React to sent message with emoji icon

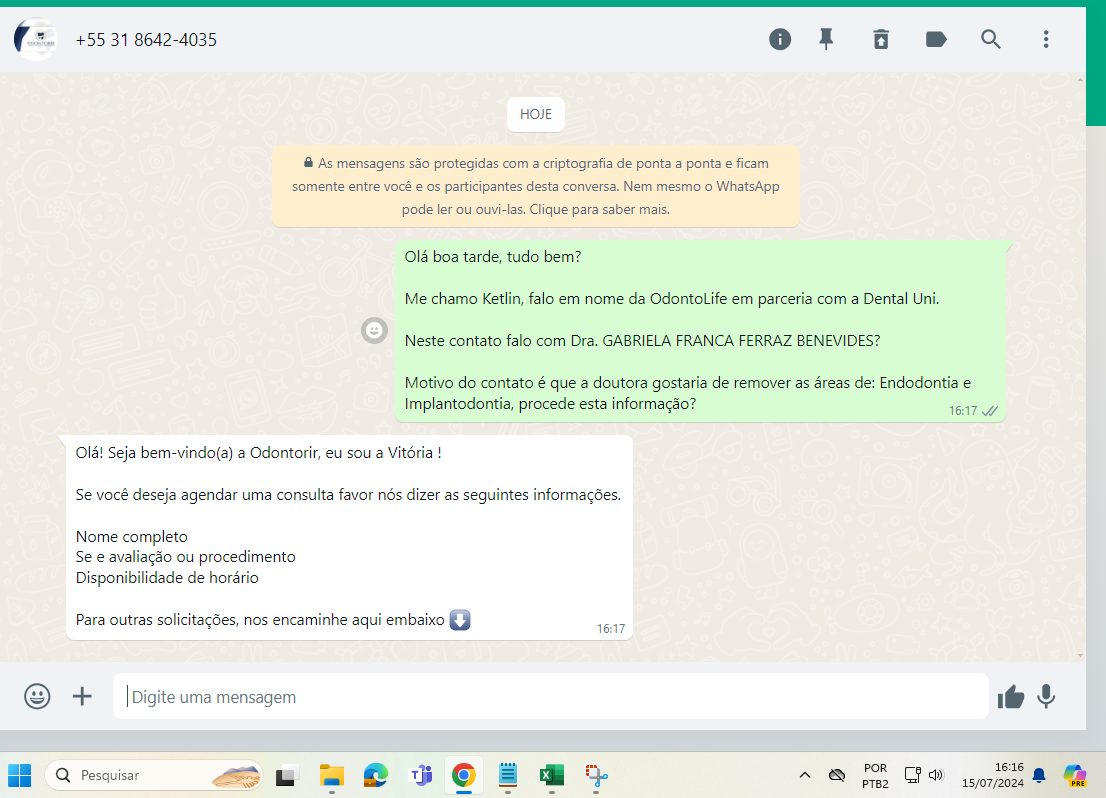point(375,330)
